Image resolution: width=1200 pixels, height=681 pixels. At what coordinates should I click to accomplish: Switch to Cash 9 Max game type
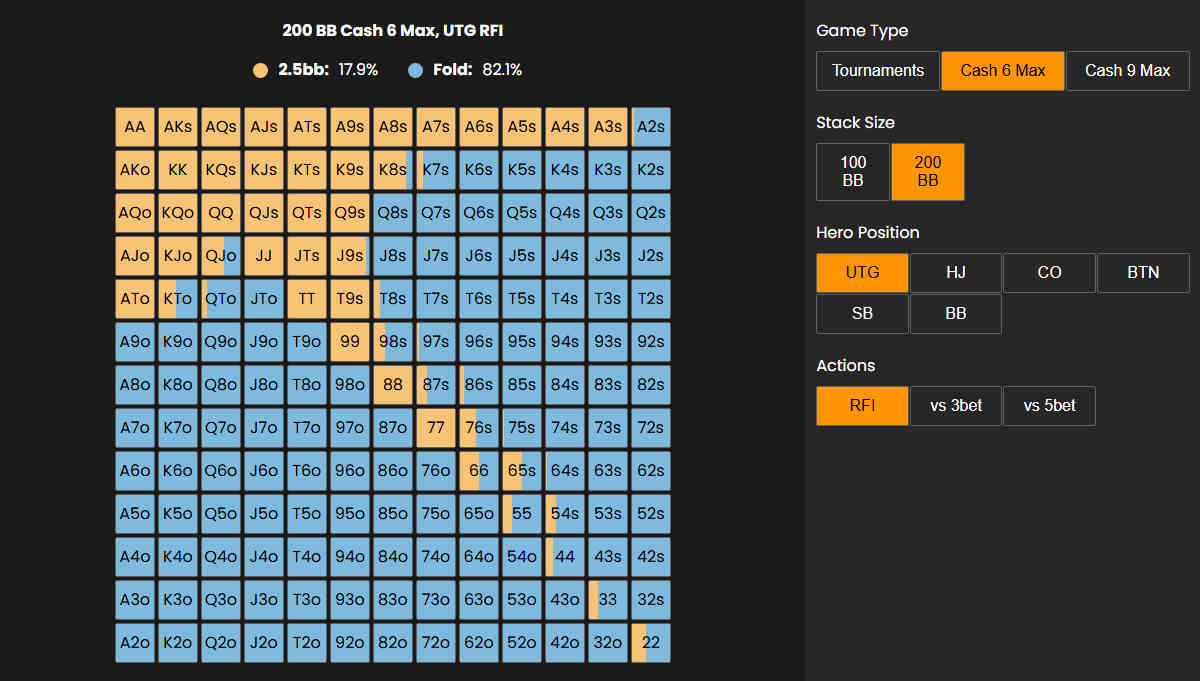[1127, 71]
